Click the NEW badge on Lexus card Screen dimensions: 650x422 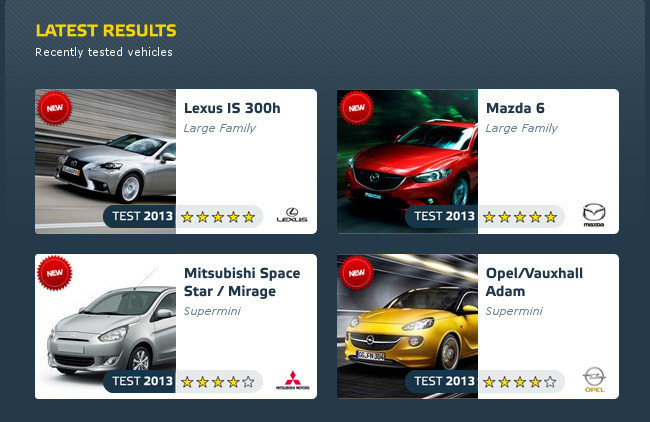click(x=55, y=108)
